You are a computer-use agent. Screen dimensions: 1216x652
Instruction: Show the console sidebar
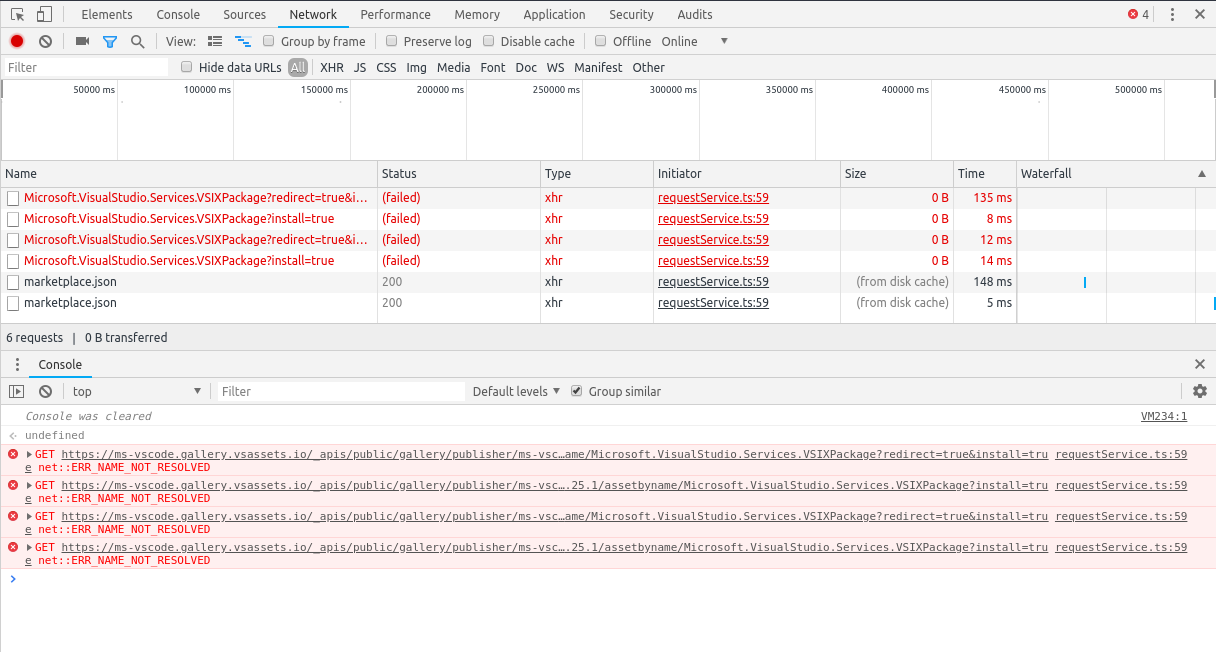tap(16, 391)
